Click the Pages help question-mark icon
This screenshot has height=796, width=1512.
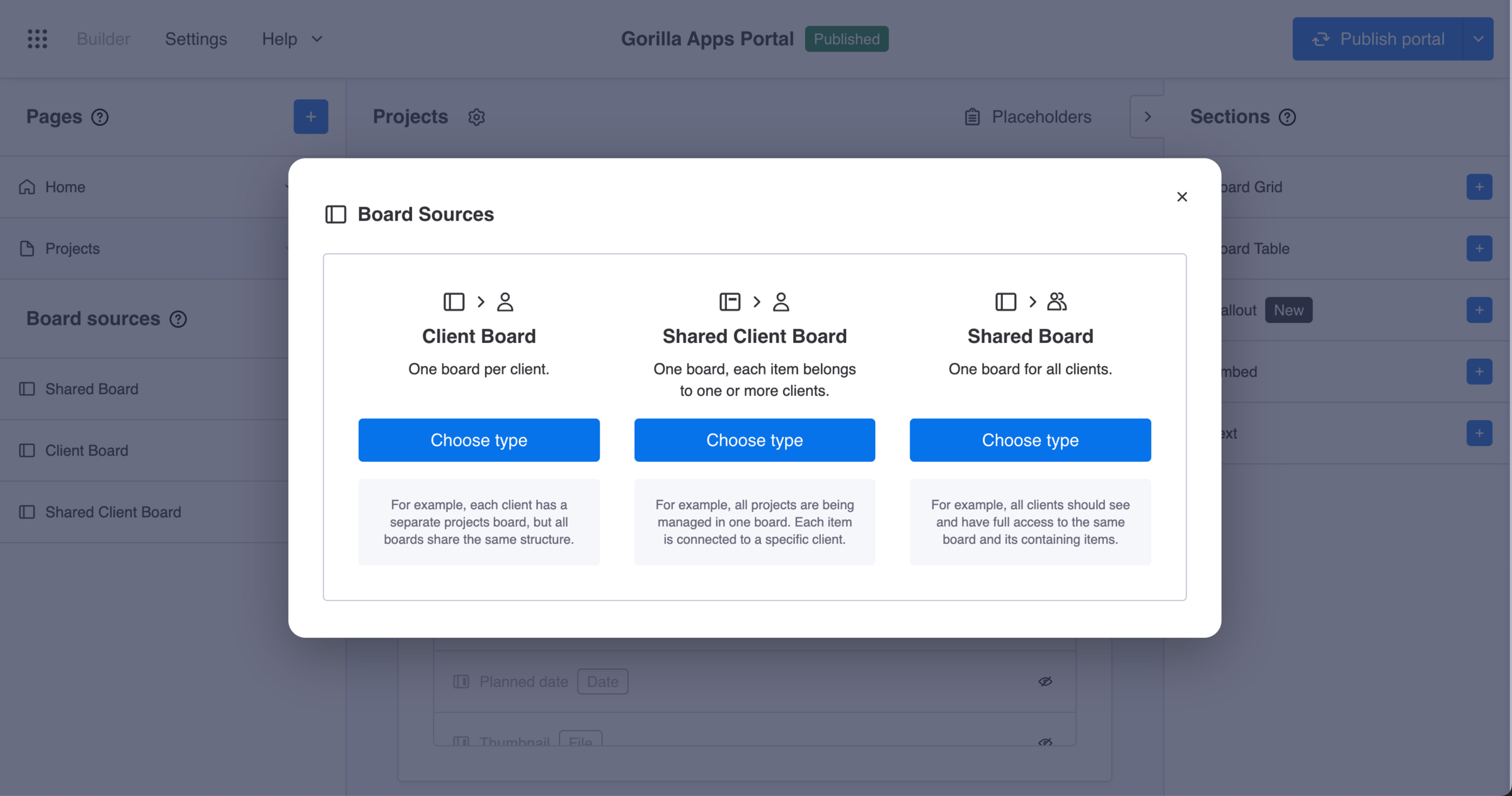[x=100, y=117]
